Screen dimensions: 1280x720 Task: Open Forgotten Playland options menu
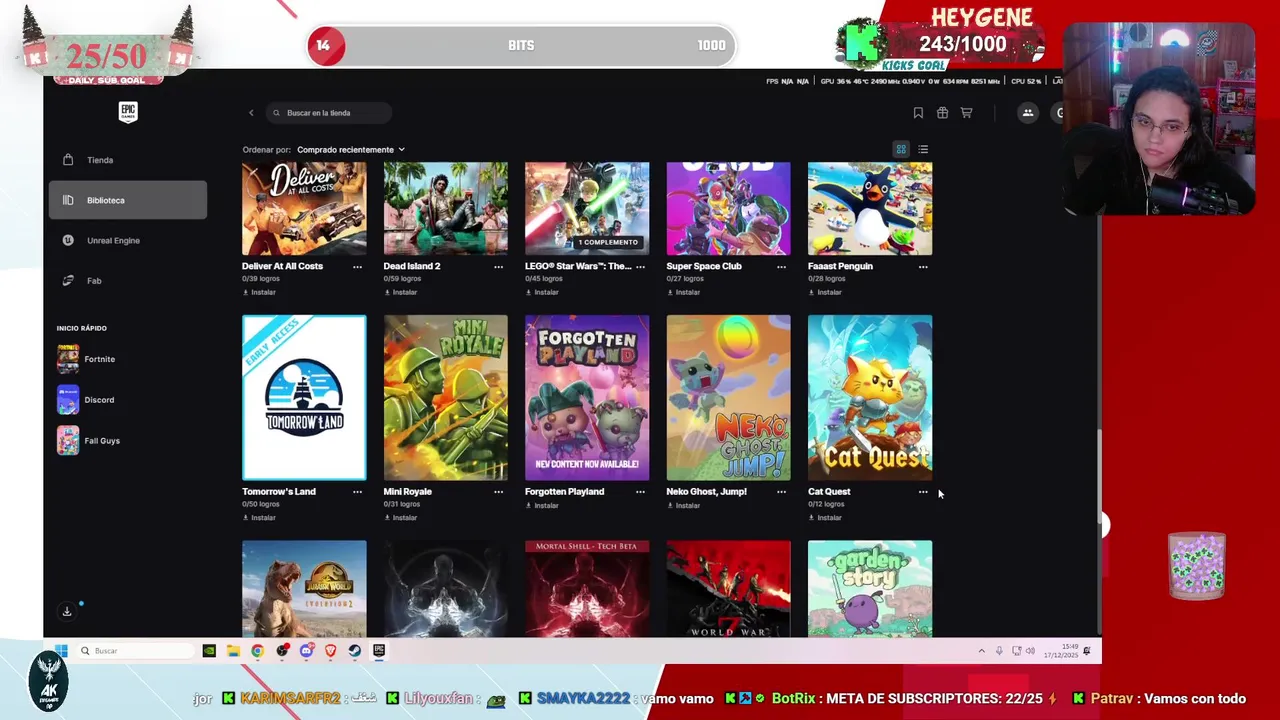[640, 492]
